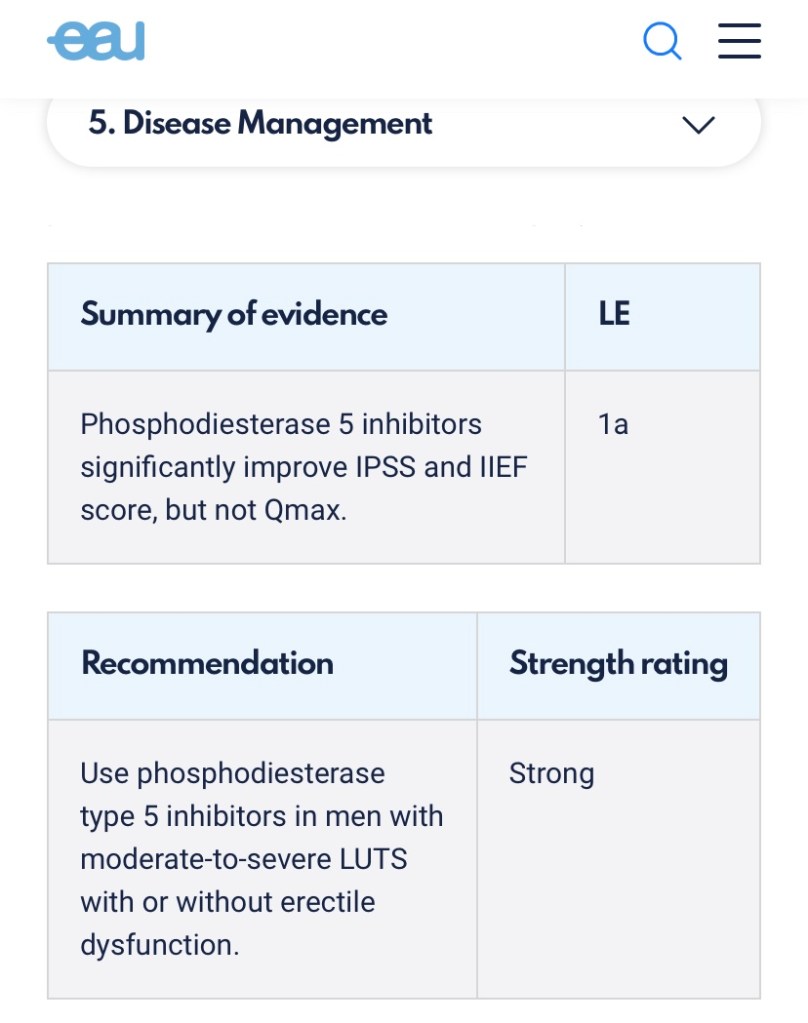Click the word "dysfunction." in the recommendation
The width and height of the screenshot is (808, 1023).
[x=159, y=945]
